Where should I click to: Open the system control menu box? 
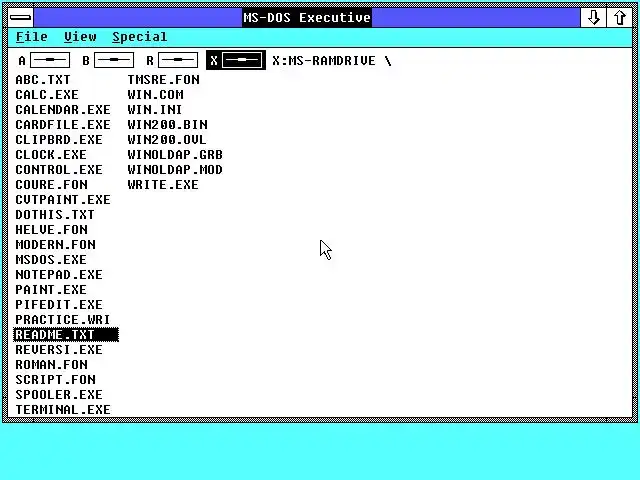pyautogui.click(x=20, y=18)
